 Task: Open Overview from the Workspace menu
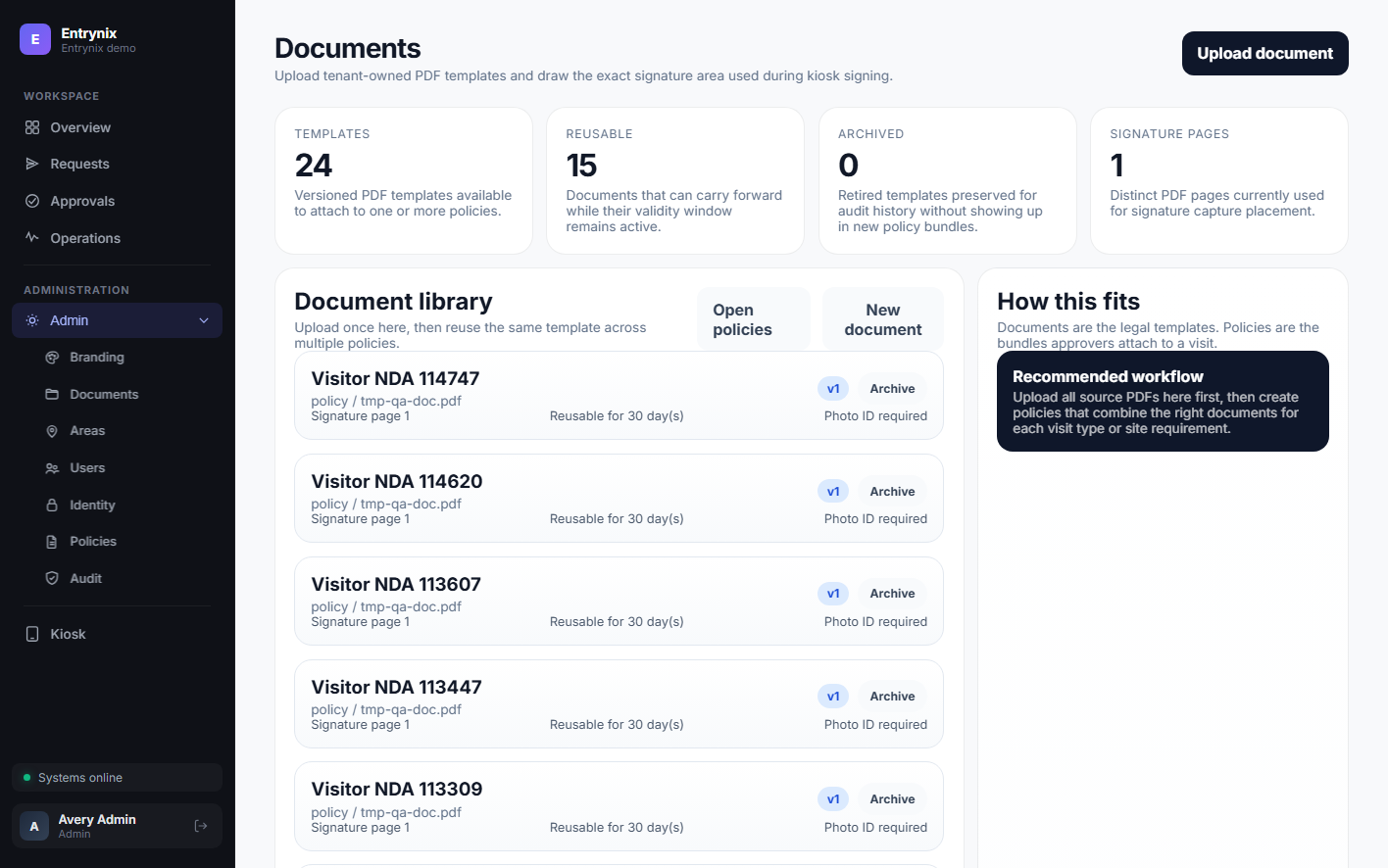80,127
